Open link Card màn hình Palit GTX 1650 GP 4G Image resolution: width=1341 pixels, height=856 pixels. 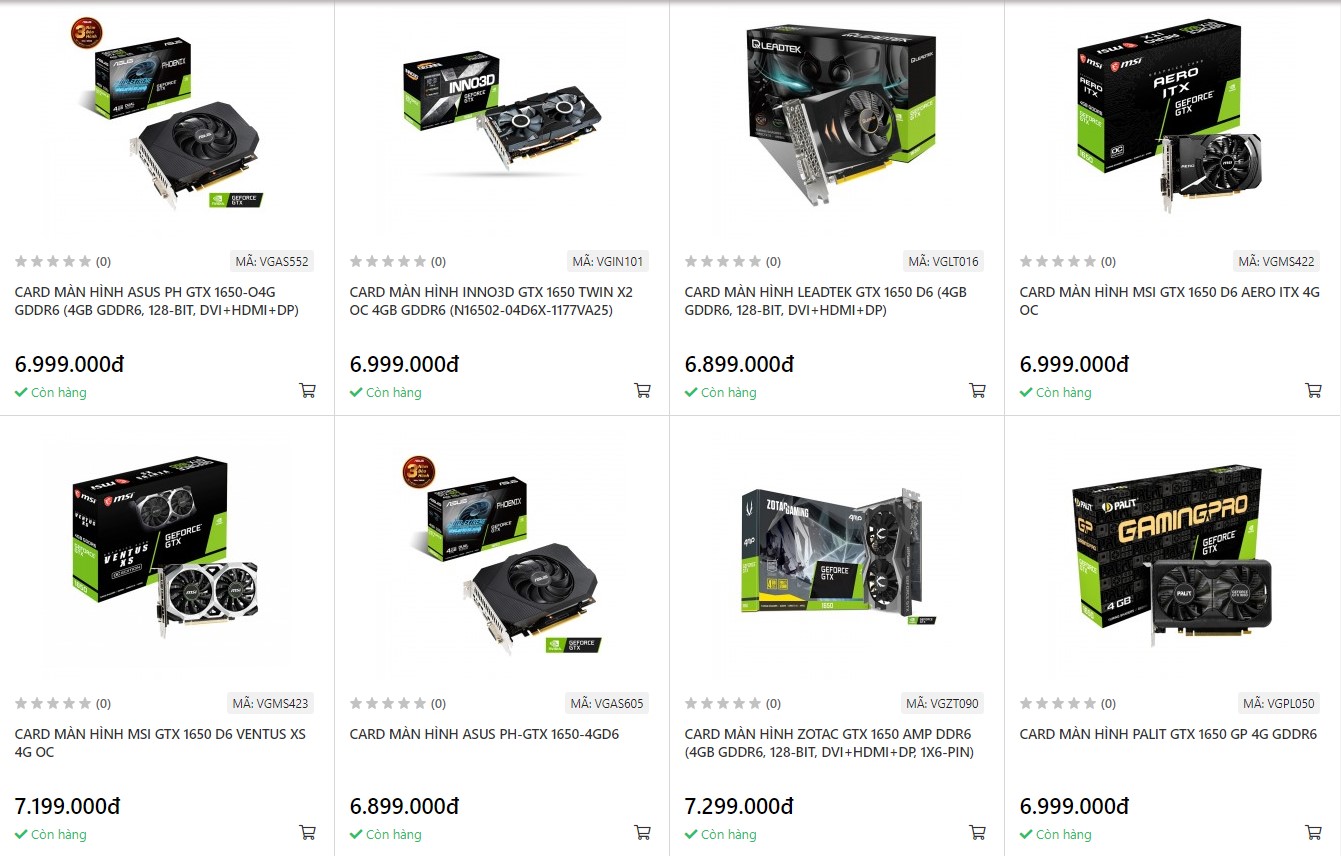coord(1168,734)
